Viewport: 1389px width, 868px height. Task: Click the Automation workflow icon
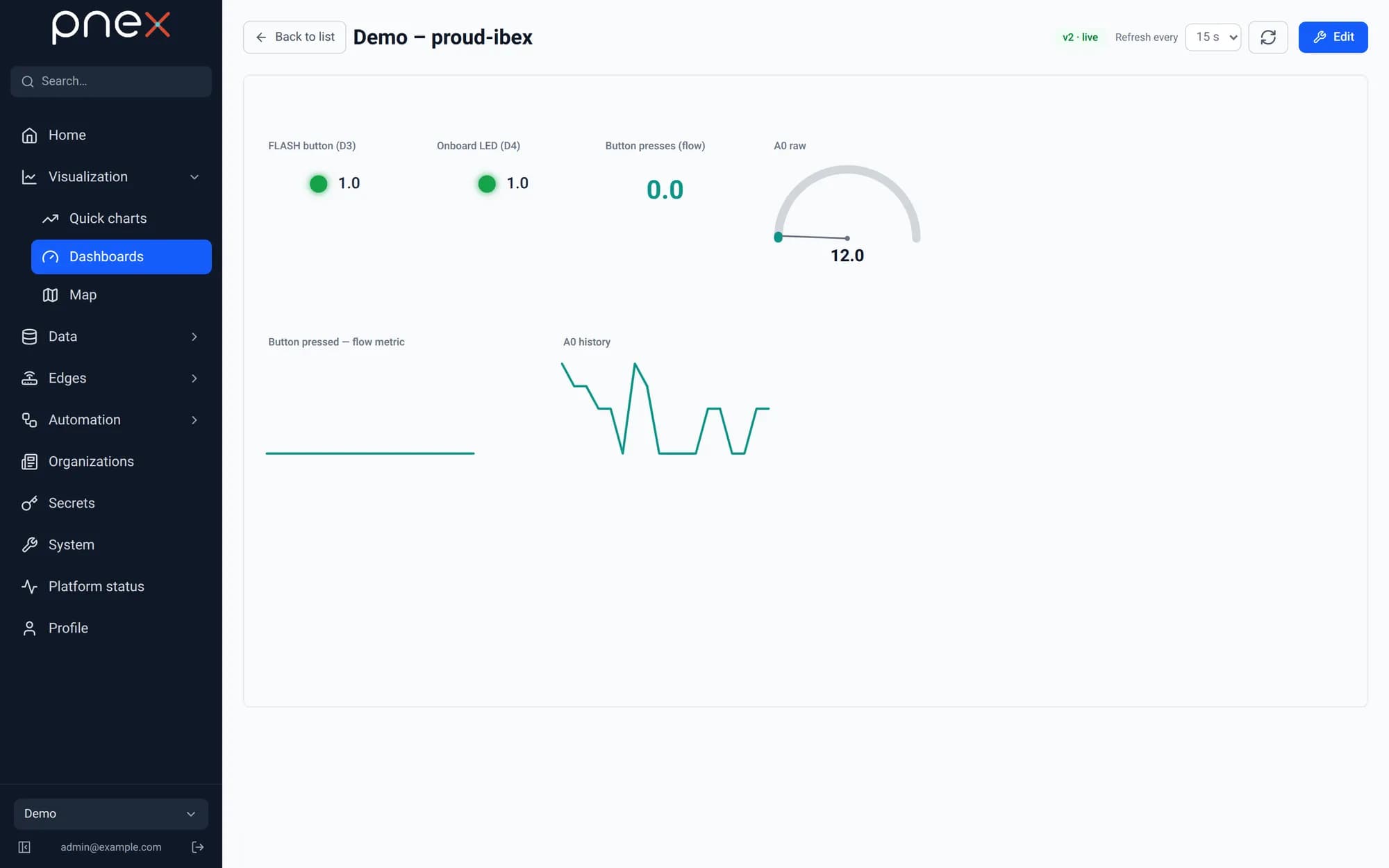pos(29,420)
